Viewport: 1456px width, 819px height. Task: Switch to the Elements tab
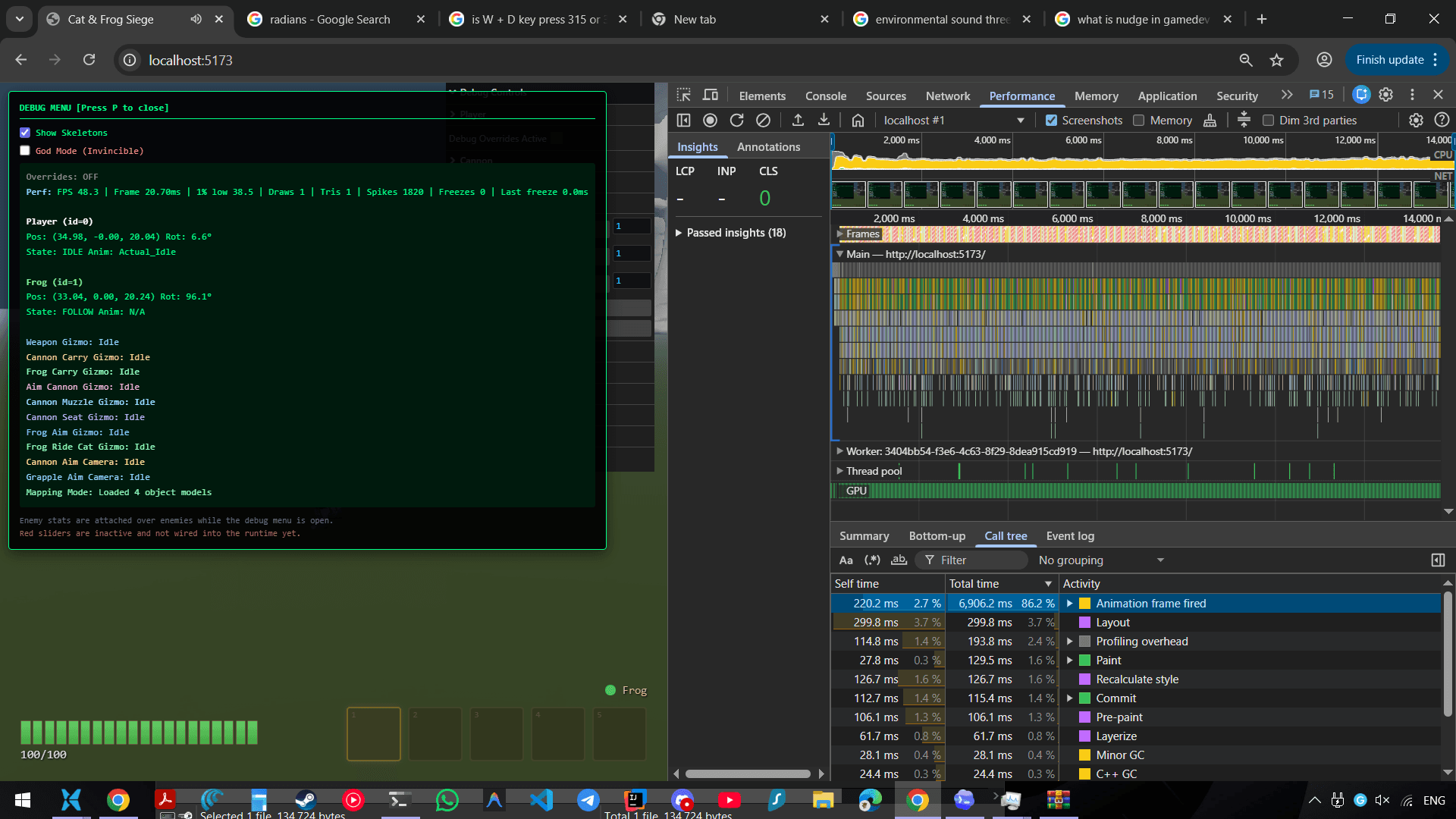coord(762,96)
